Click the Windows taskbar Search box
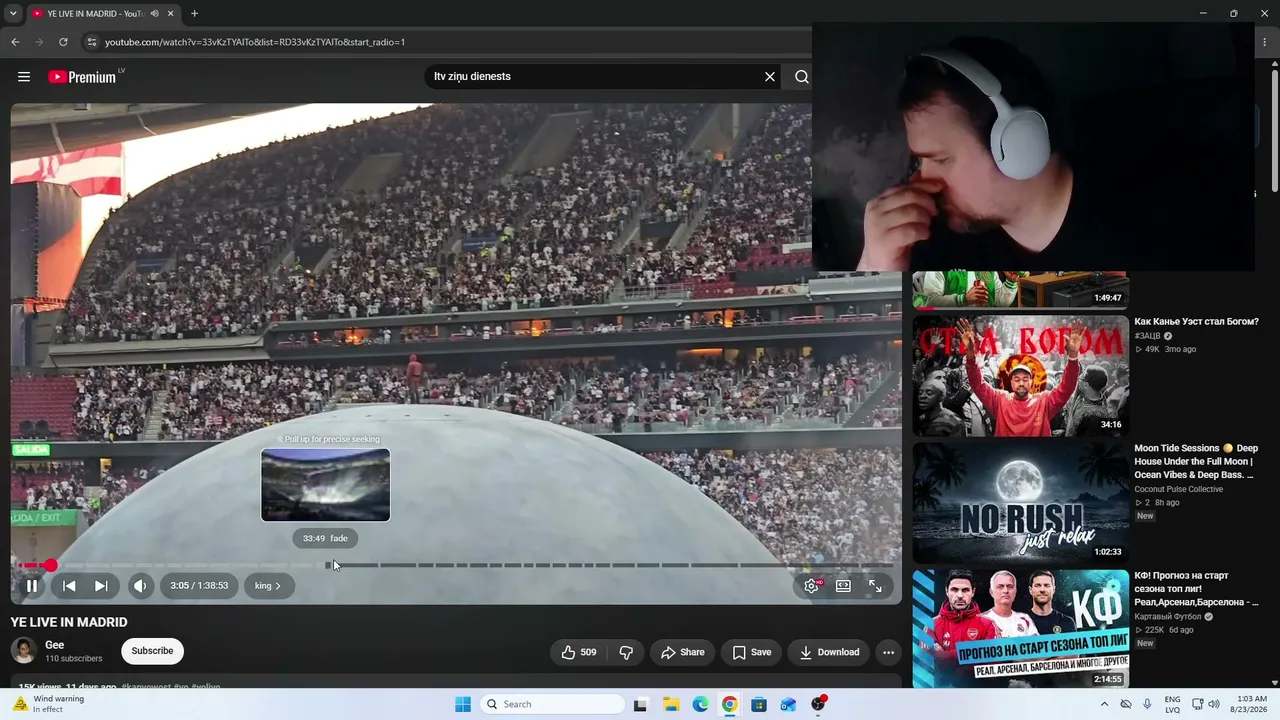This screenshot has height=720, width=1280. tap(552, 704)
